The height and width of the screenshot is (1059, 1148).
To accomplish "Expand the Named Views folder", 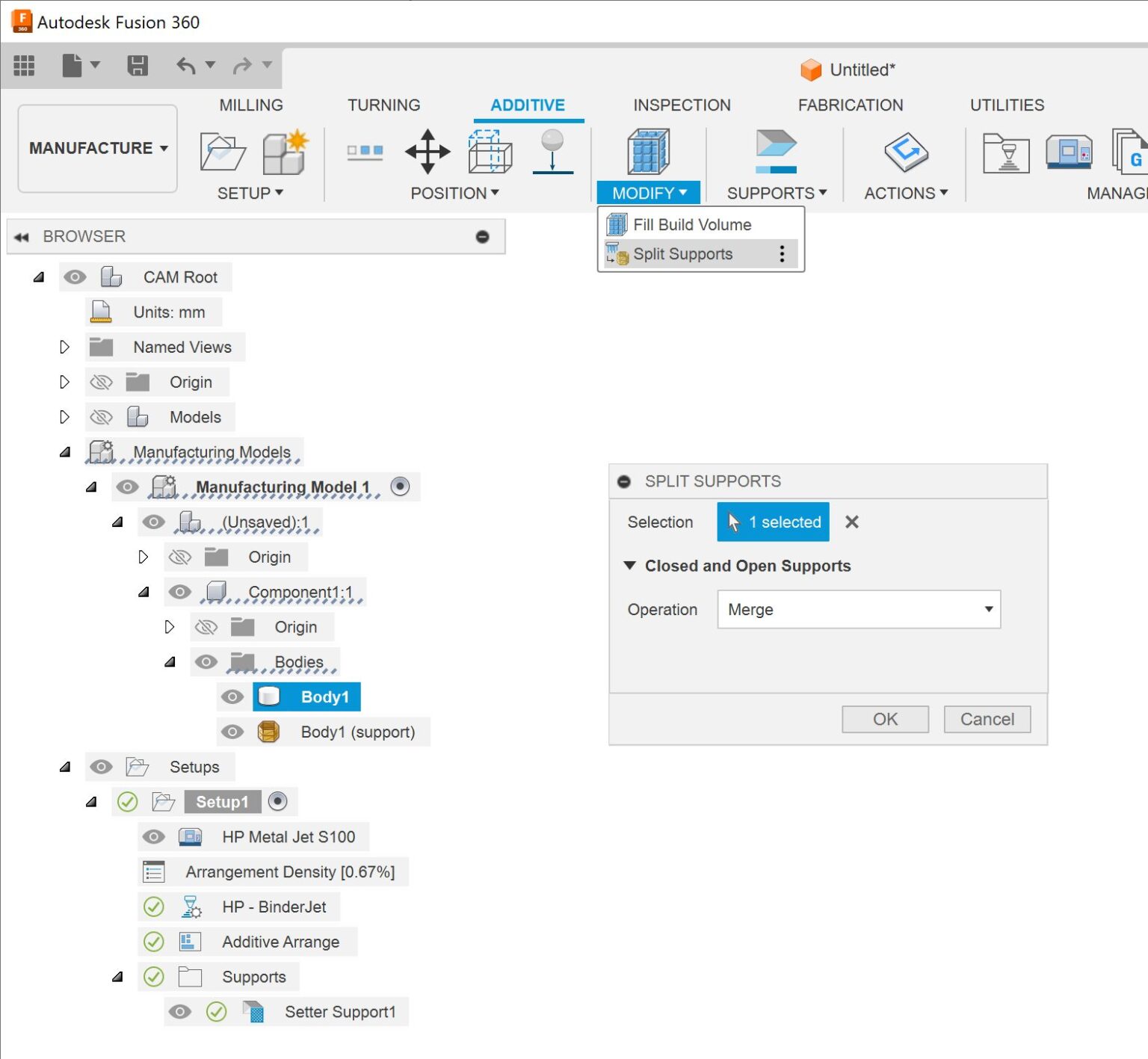I will (x=64, y=347).
